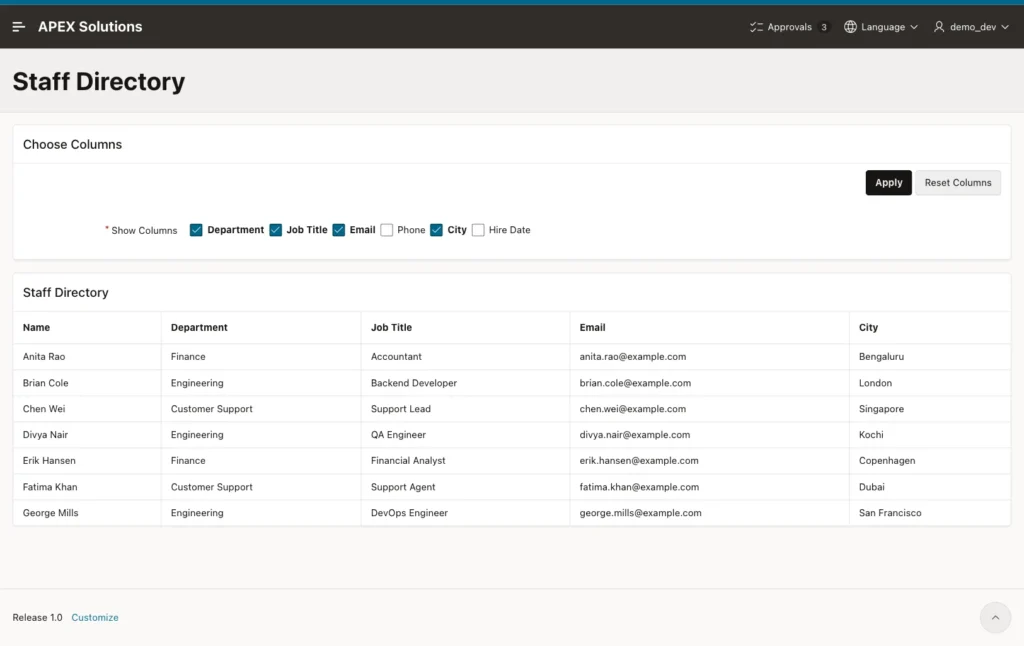
Task: Uncheck the Department column checkbox
Action: 196,230
